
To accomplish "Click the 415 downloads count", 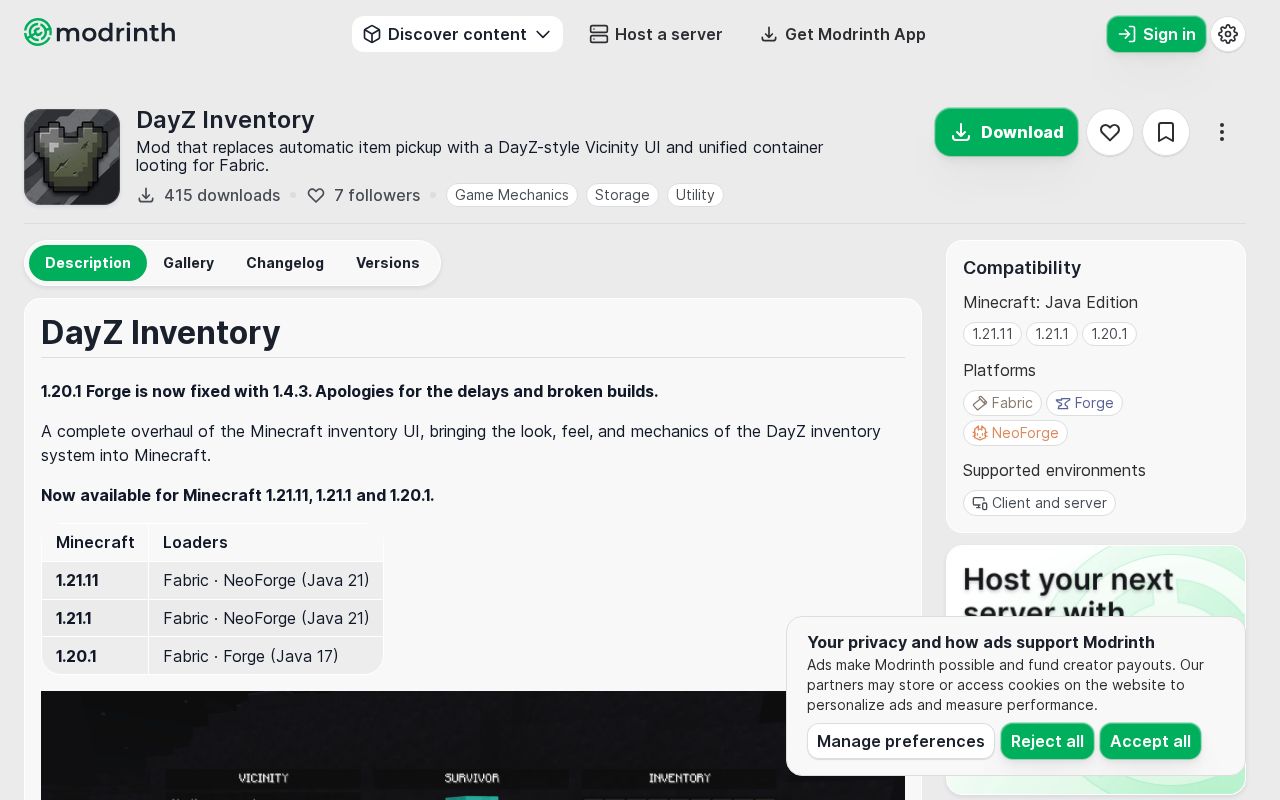I will 208,195.
